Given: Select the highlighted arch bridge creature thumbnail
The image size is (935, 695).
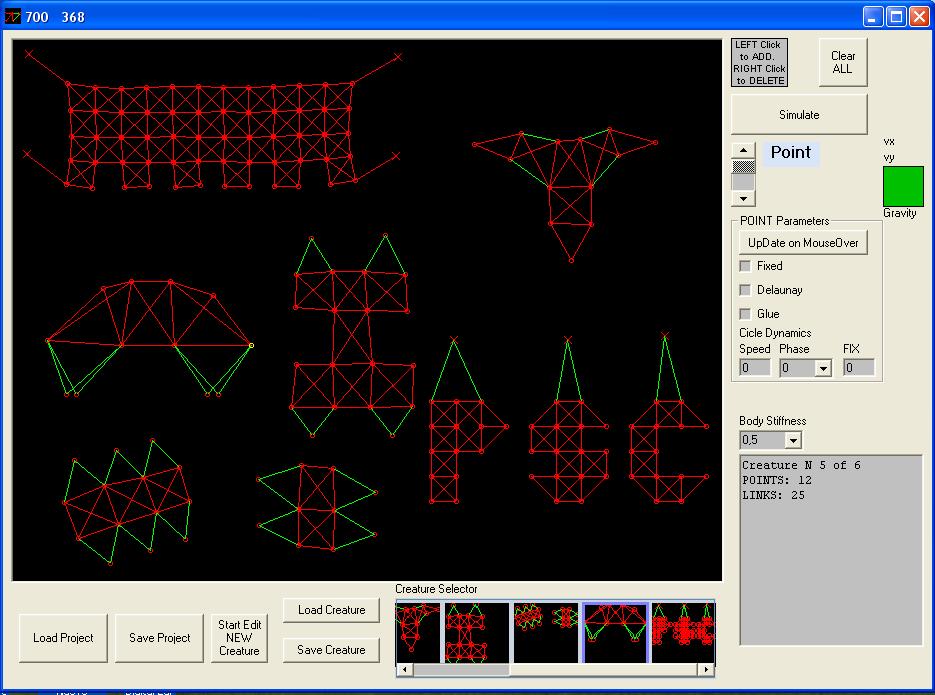Looking at the screenshot, I should [615, 631].
